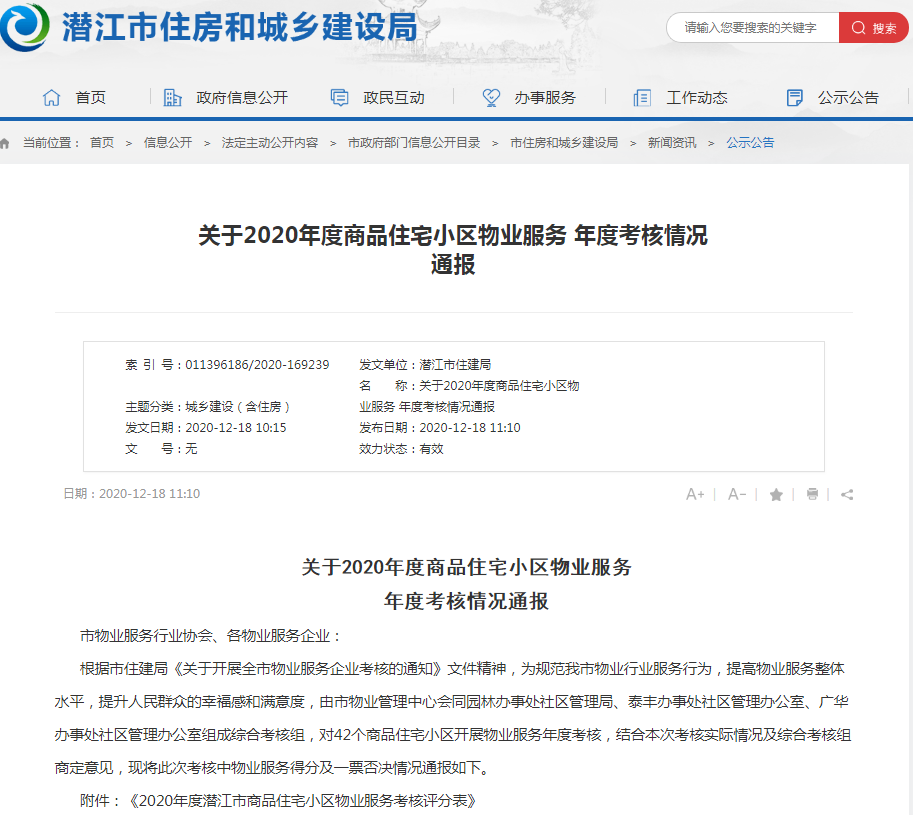Share the article using the share icon
Viewport: 913px width, 815px height.
click(x=846, y=494)
